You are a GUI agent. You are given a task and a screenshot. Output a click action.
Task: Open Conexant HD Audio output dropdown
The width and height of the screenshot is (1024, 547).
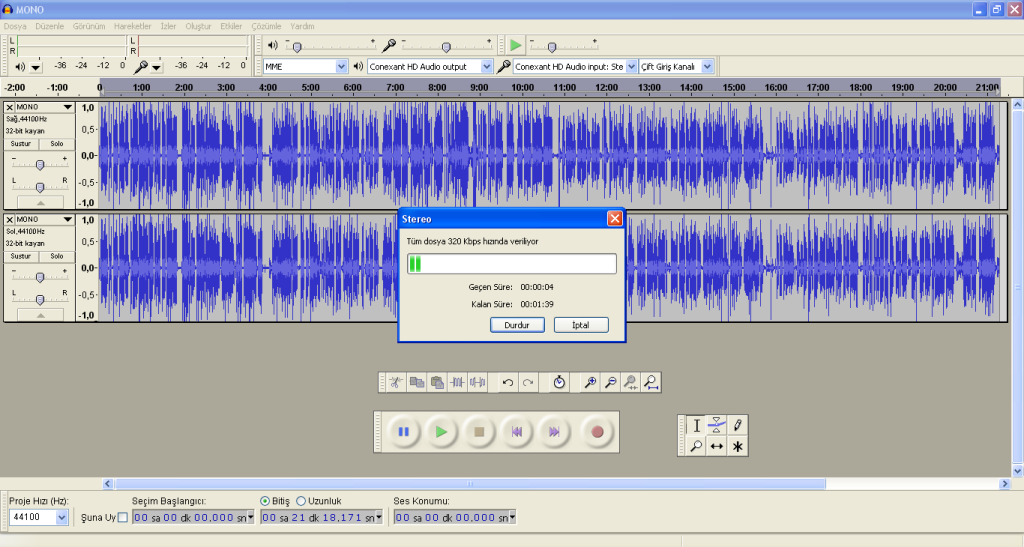[486, 67]
